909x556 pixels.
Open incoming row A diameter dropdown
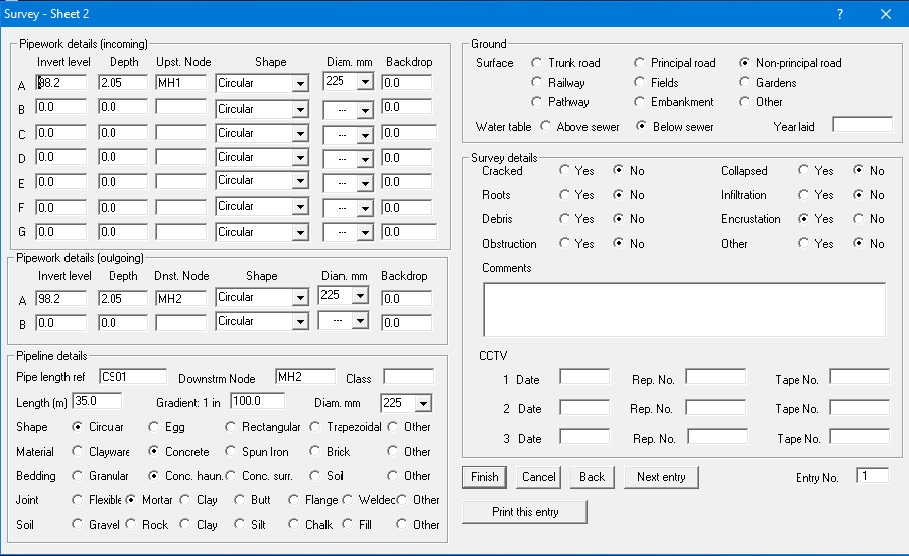(x=365, y=82)
